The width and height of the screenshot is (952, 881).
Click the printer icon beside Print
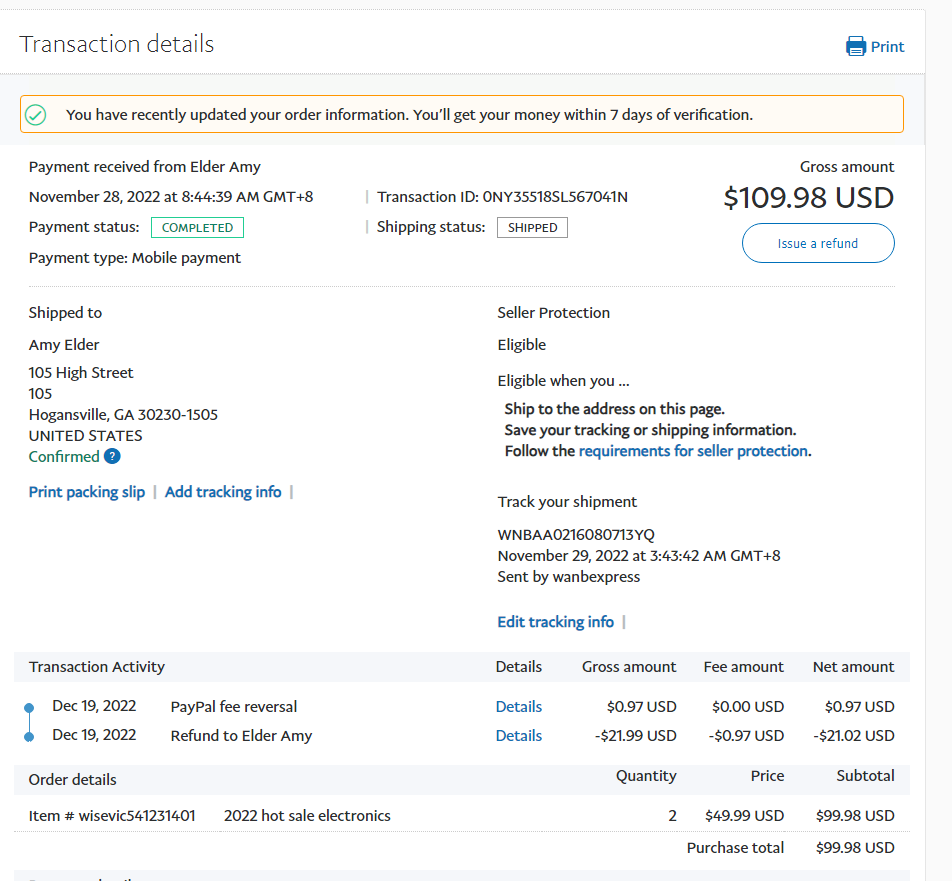(856, 46)
